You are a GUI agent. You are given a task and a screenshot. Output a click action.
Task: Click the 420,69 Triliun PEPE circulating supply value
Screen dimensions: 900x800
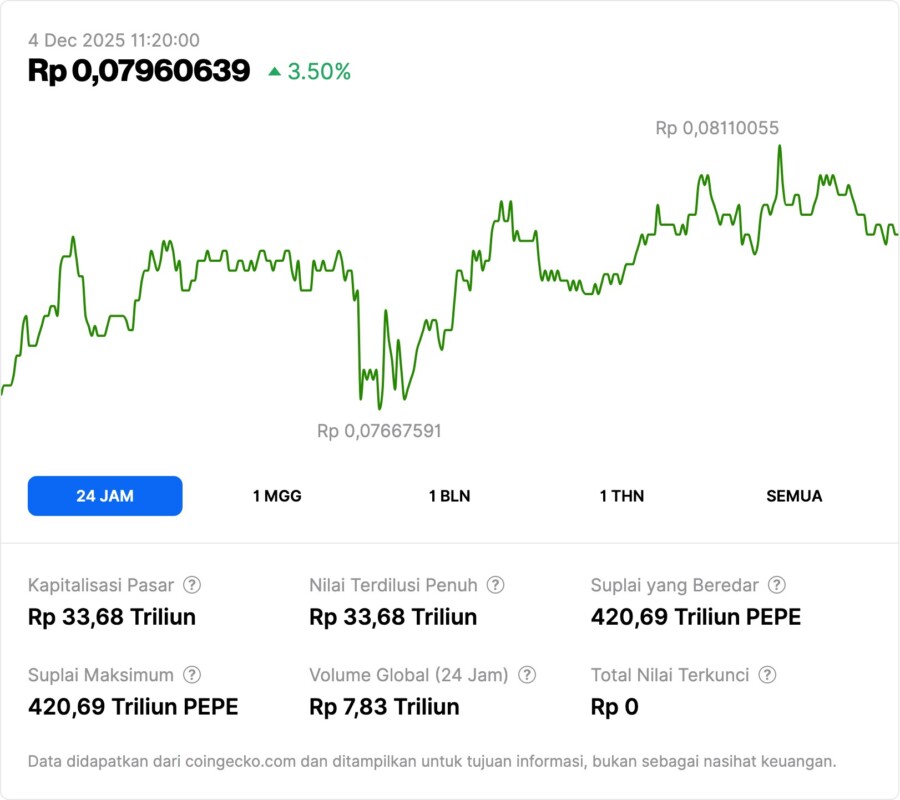(696, 617)
